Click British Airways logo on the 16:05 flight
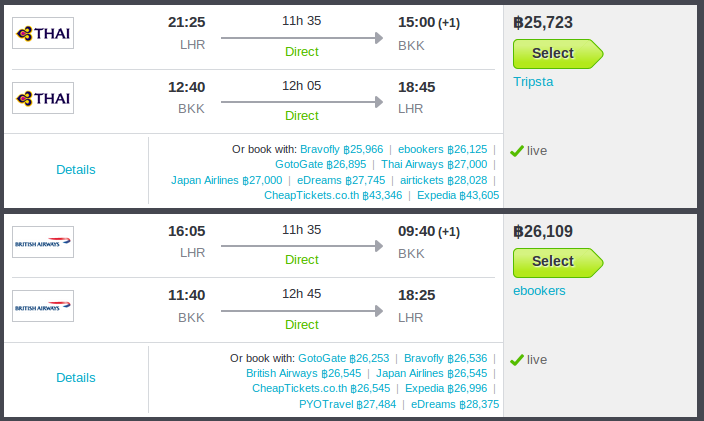The image size is (704, 421). (x=43, y=242)
